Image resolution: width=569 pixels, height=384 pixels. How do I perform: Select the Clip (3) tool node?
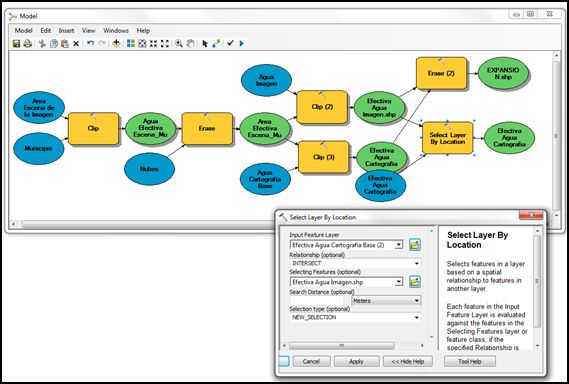click(324, 157)
